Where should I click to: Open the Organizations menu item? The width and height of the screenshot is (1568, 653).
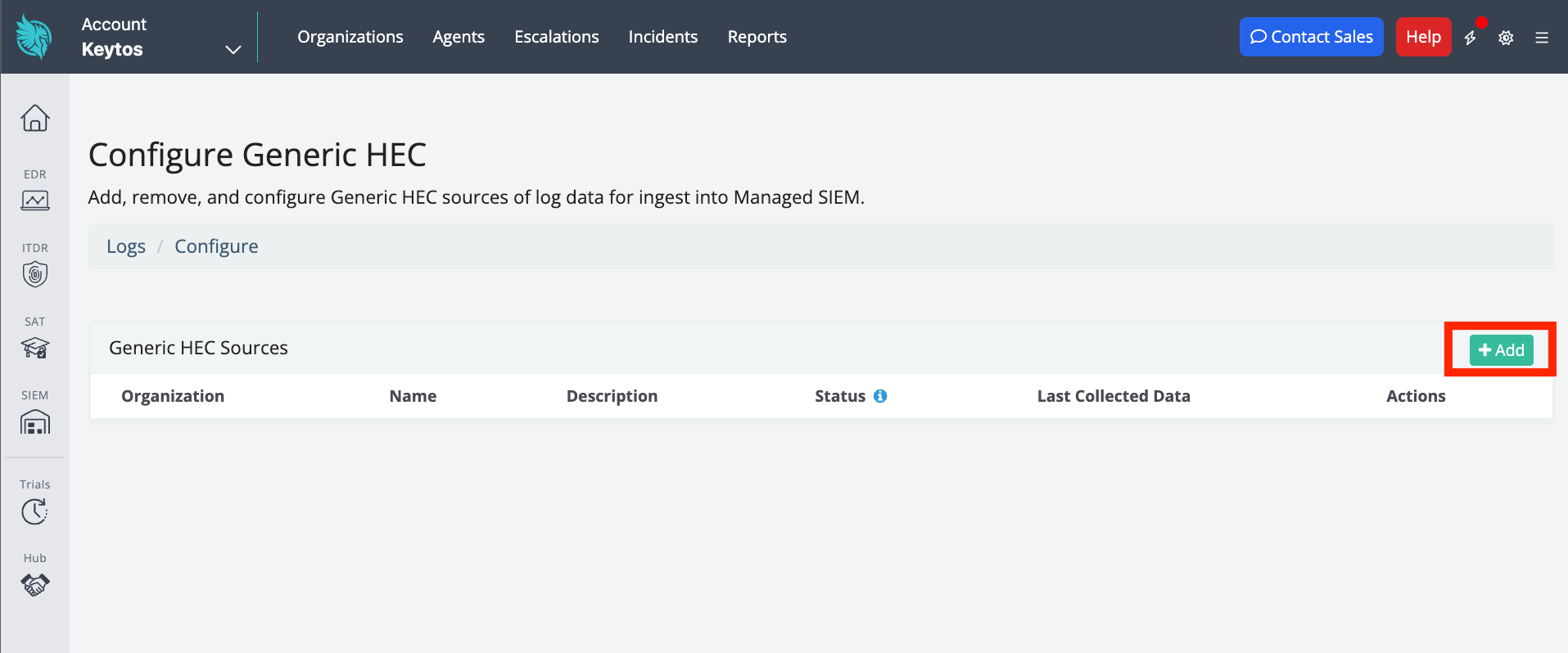tap(350, 37)
